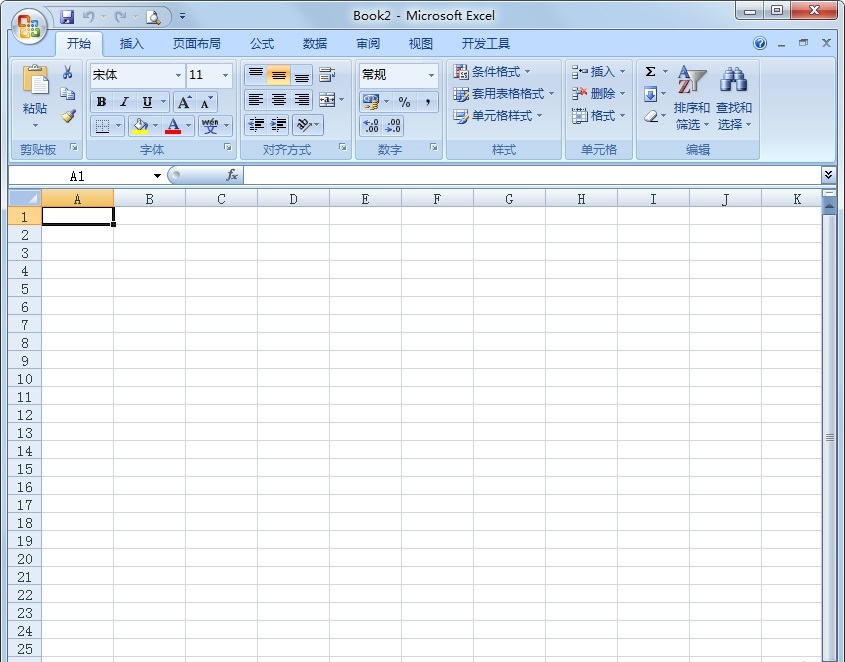Click 插入 in the cells group
Screen dimensions: 845x662
598,72
